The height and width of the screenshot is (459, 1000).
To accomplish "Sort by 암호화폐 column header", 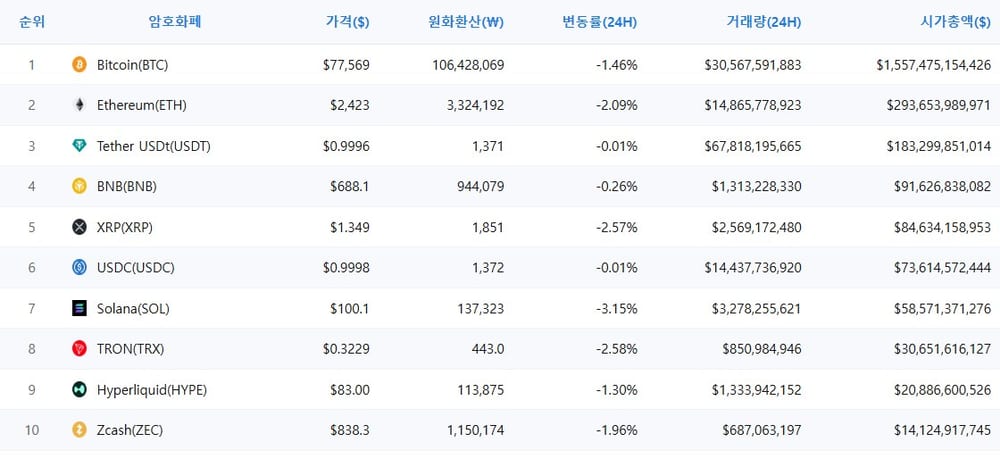I will pyautogui.click(x=175, y=22).
